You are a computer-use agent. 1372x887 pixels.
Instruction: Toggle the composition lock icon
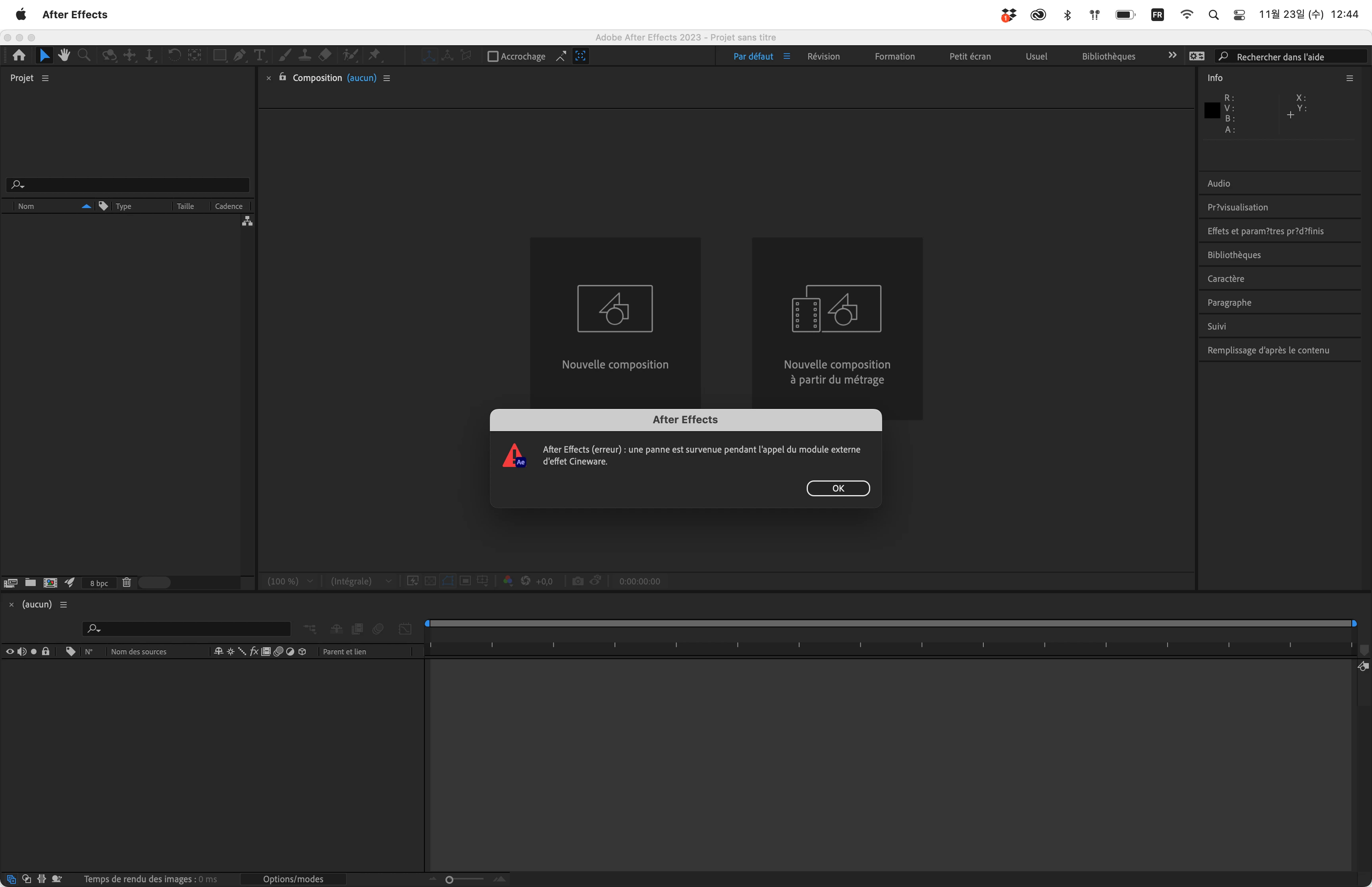[x=283, y=77]
